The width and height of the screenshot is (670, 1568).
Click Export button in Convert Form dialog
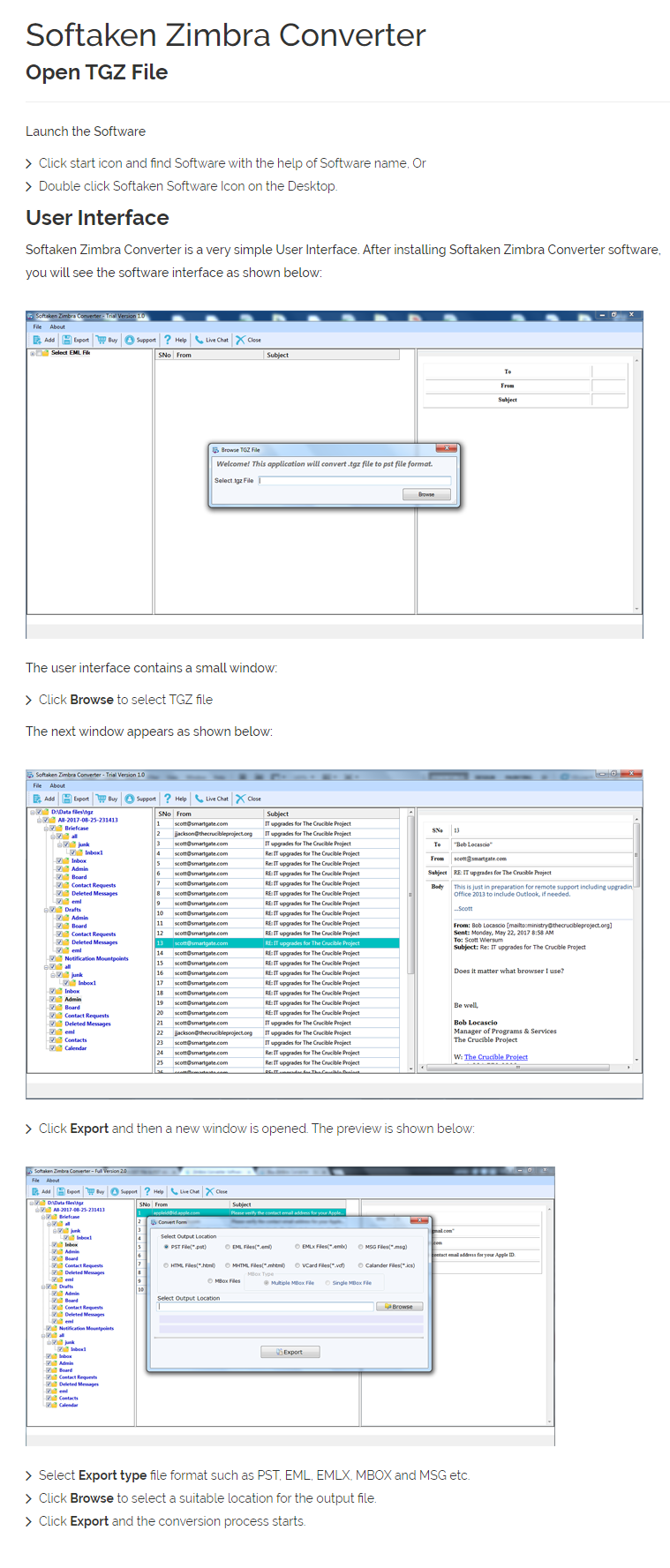[290, 1352]
